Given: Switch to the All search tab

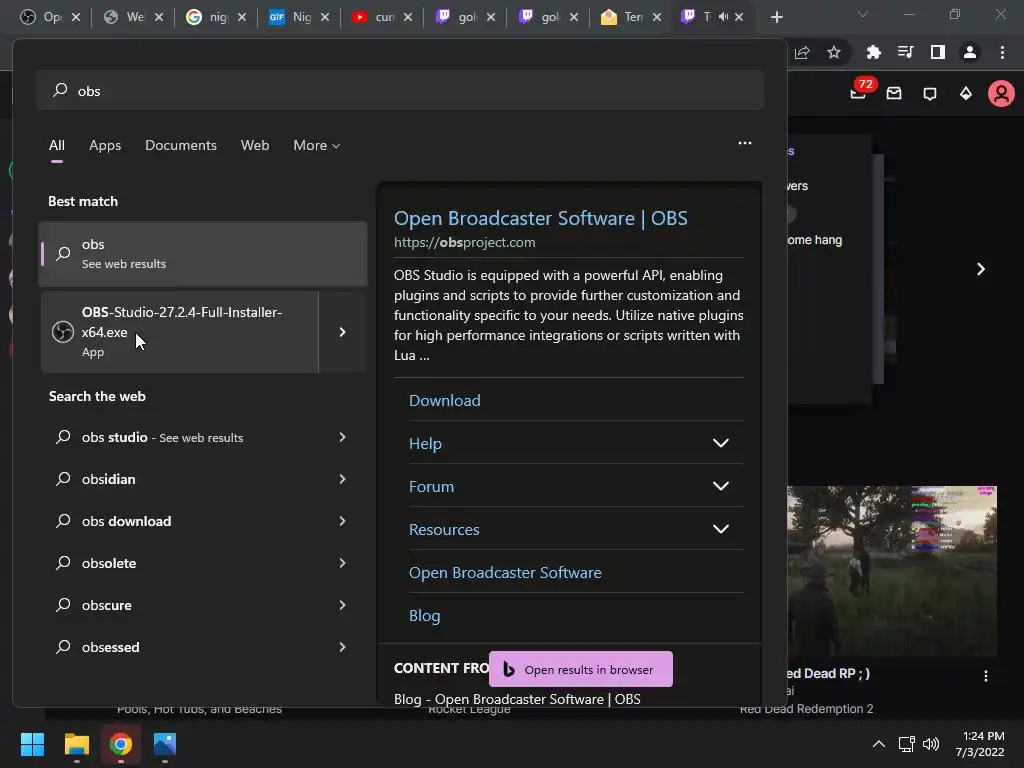Looking at the screenshot, I should tap(57, 145).
